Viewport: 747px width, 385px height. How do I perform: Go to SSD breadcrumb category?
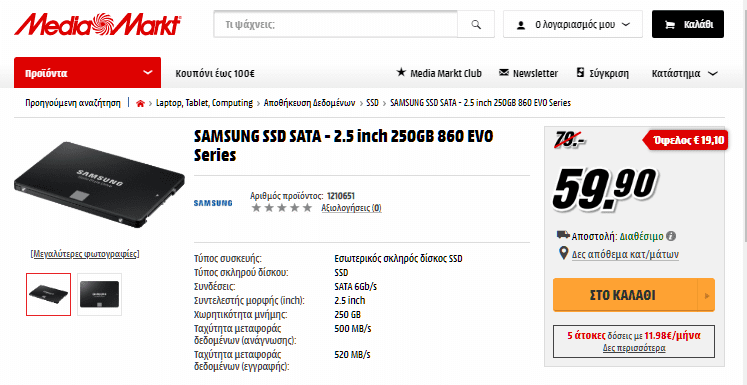pos(372,103)
